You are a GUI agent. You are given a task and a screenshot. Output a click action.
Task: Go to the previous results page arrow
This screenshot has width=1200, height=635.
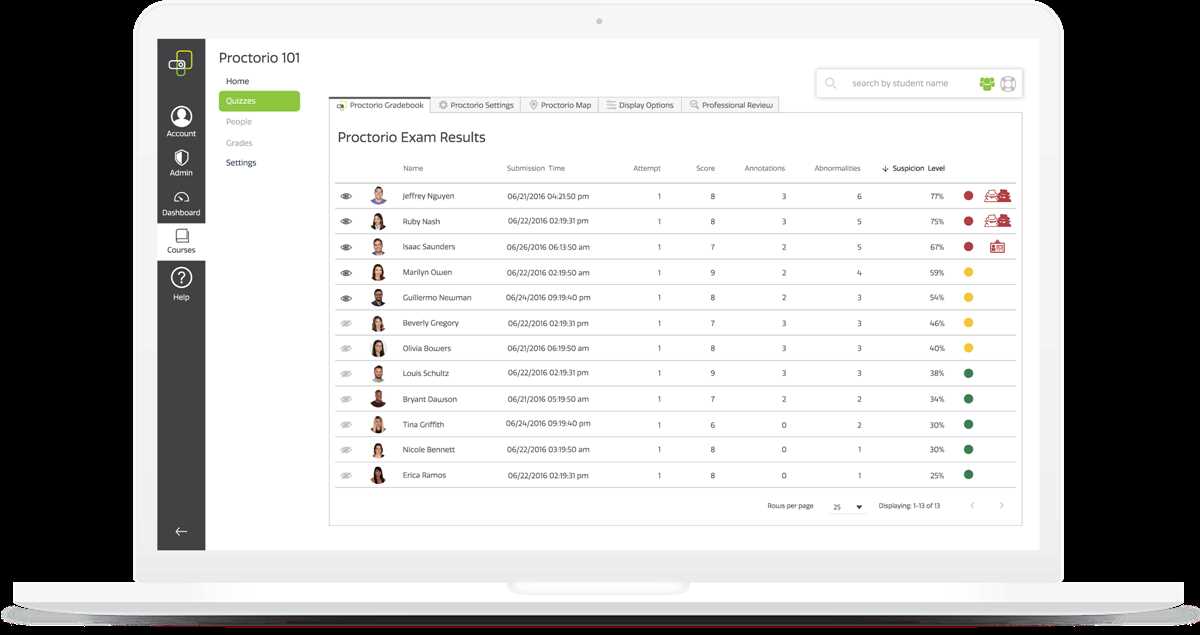coord(971,506)
